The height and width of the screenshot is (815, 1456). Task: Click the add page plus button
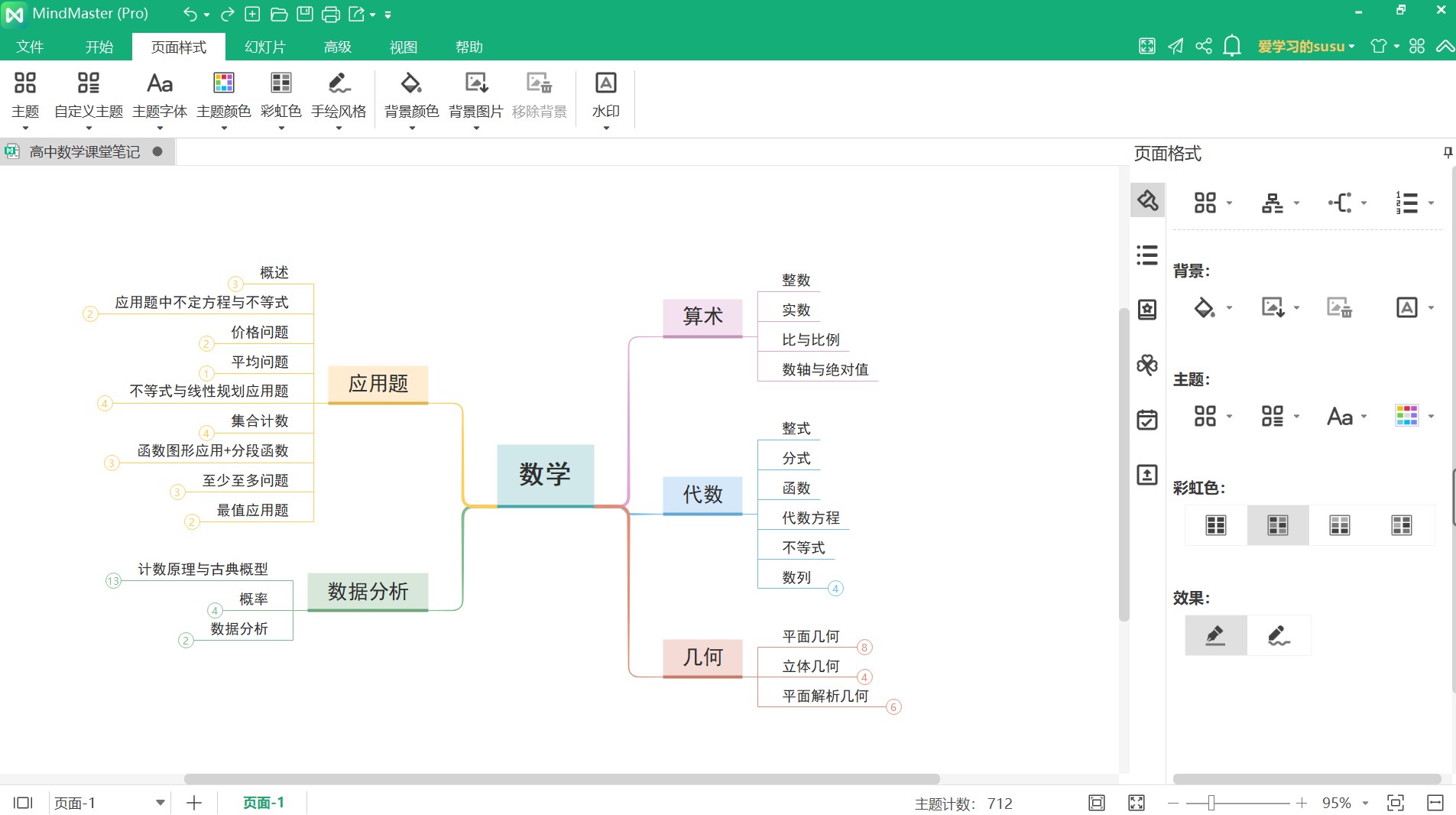coord(194,803)
